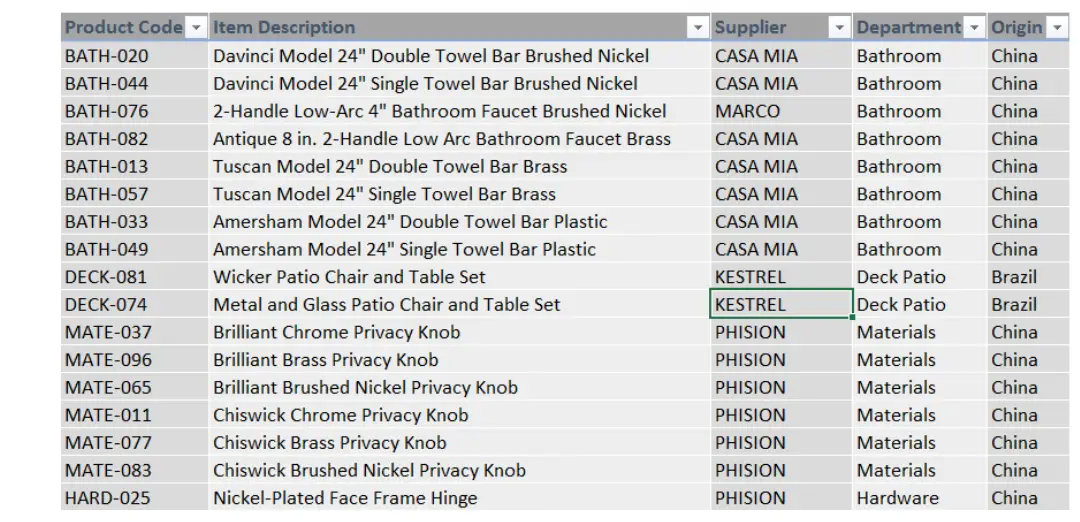
Task: Select the MARCO supplier cell
Action: (781, 111)
